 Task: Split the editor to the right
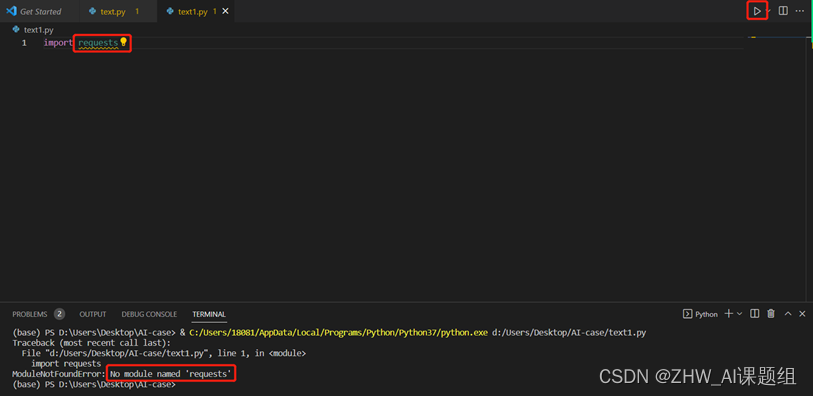pos(783,11)
